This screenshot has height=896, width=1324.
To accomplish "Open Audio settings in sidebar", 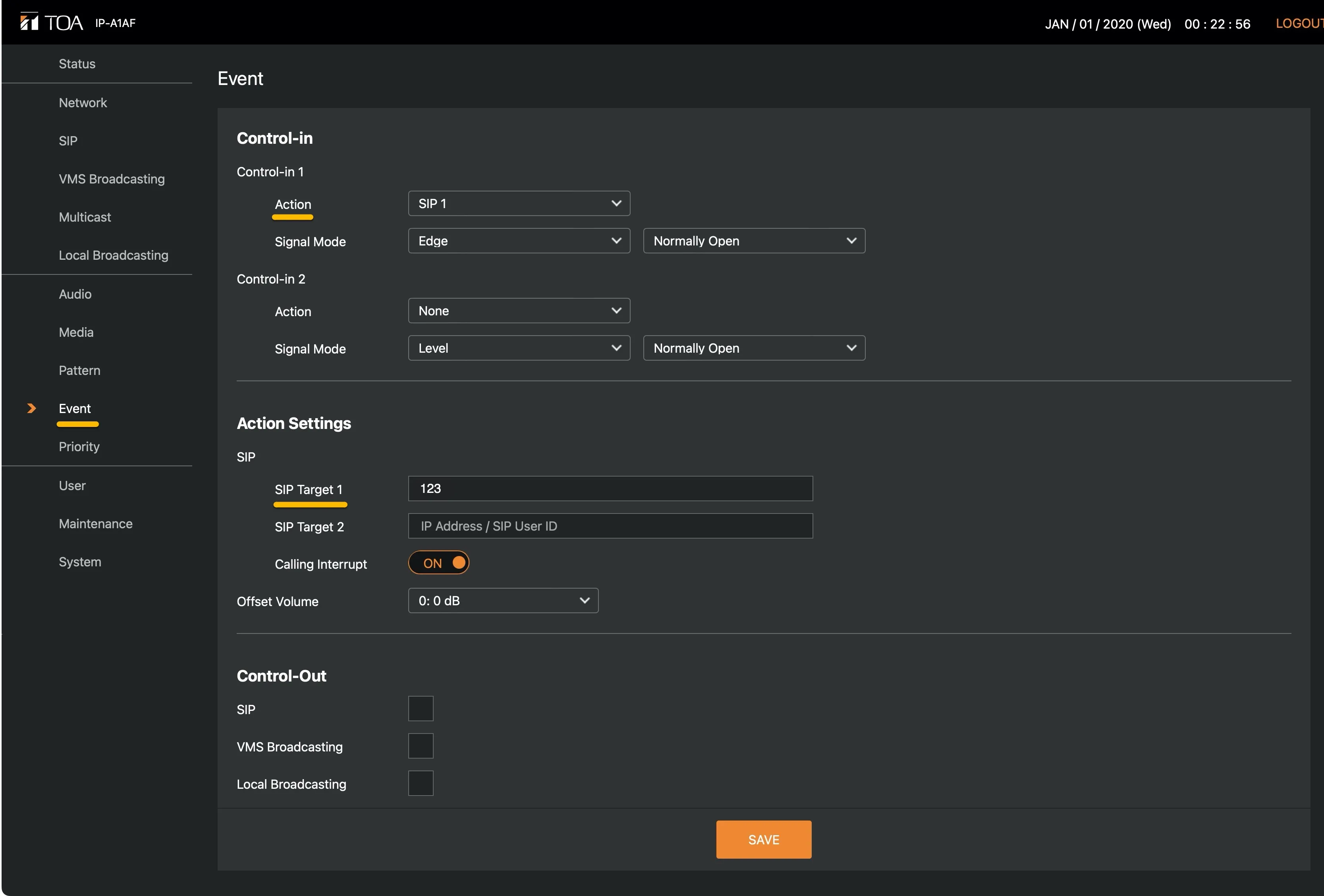I will coord(75,294).
